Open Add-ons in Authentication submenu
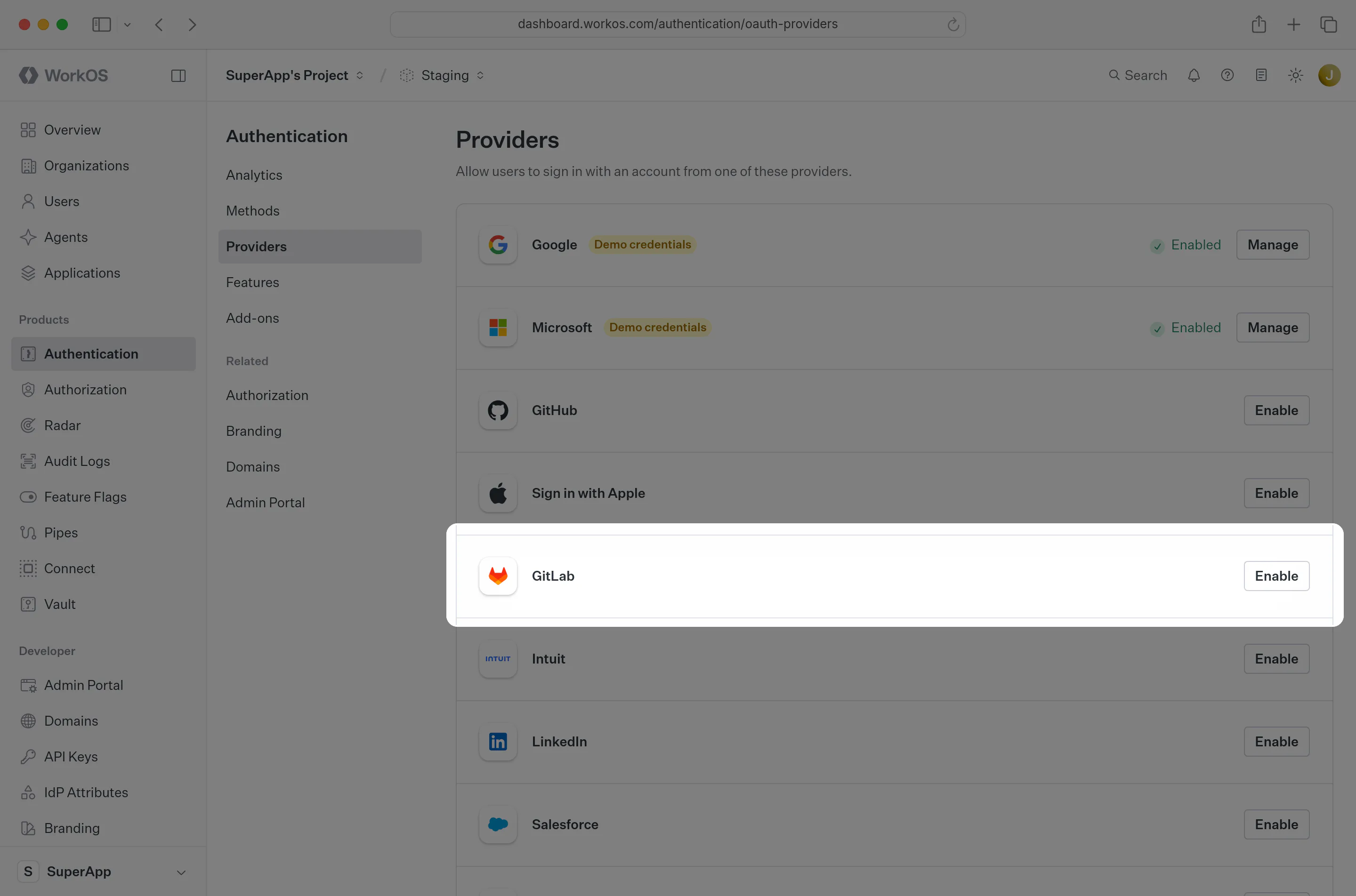The width and height of the screenshot is (1356, 896). pos(320,318)
